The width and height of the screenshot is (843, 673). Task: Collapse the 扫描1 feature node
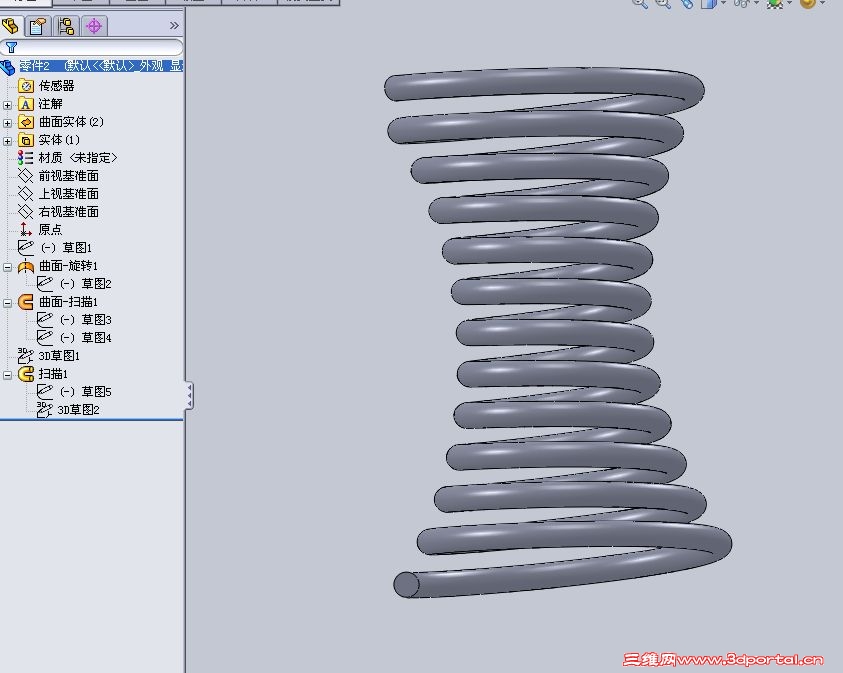pos(7,375)
